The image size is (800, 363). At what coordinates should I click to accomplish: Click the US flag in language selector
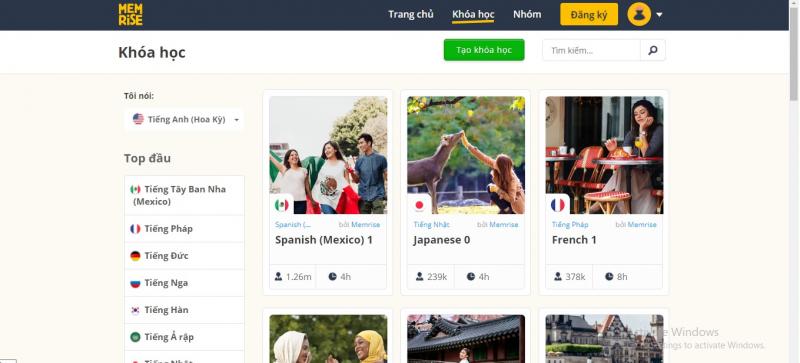click(x=138, y=119)
